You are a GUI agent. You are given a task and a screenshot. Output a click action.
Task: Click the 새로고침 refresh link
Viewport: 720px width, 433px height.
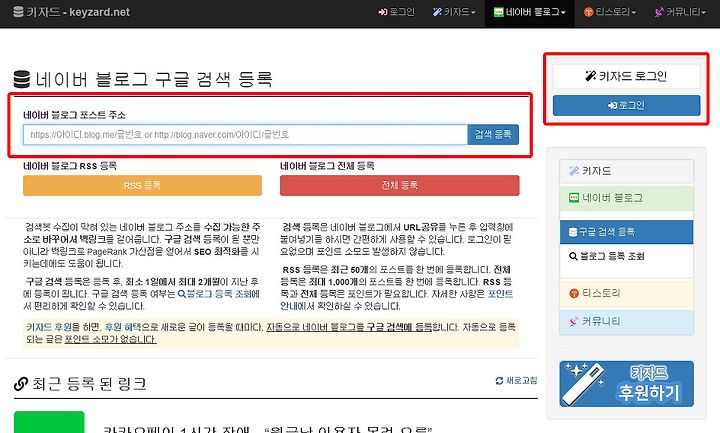pyautogui.click(x=516, y=381)
